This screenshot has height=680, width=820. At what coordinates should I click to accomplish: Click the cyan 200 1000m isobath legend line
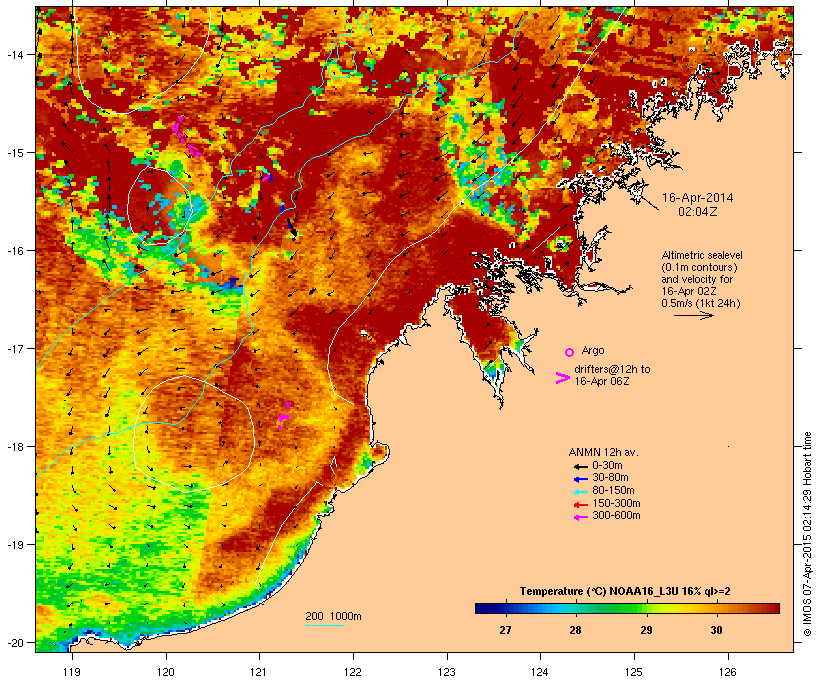[x=324, y=625]
